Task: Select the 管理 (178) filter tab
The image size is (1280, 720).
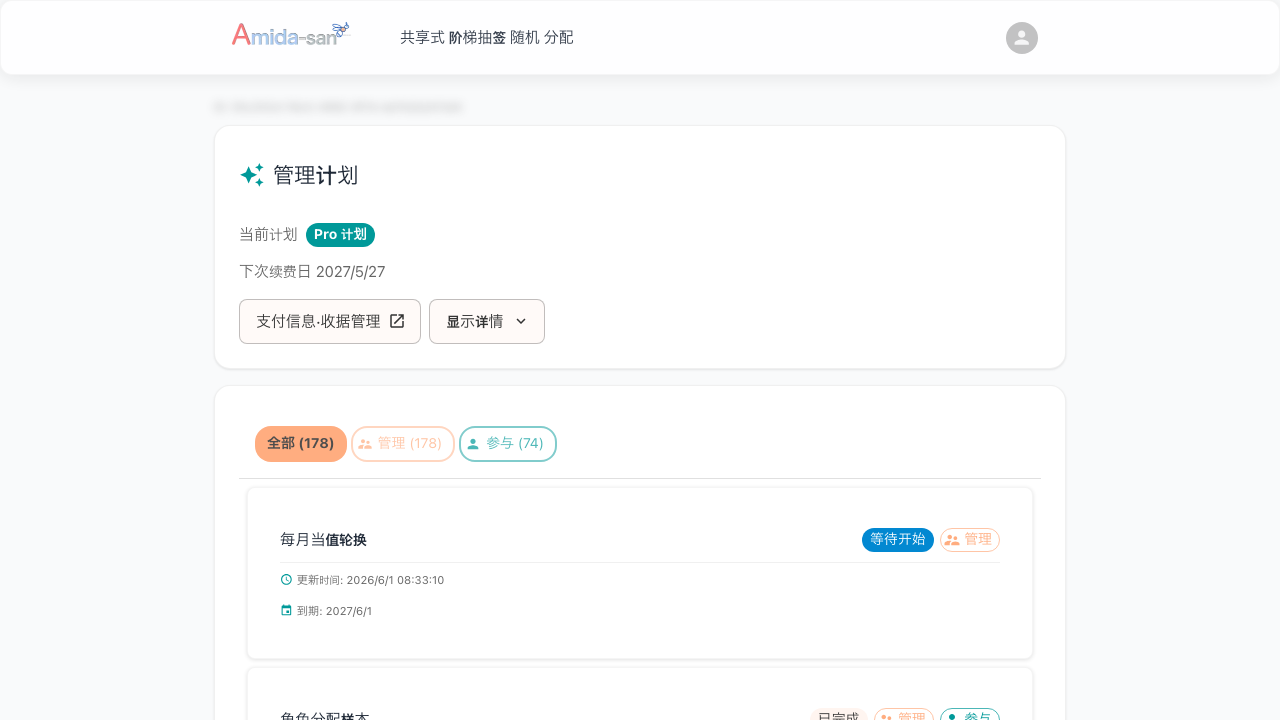Action: click(403, 444)
